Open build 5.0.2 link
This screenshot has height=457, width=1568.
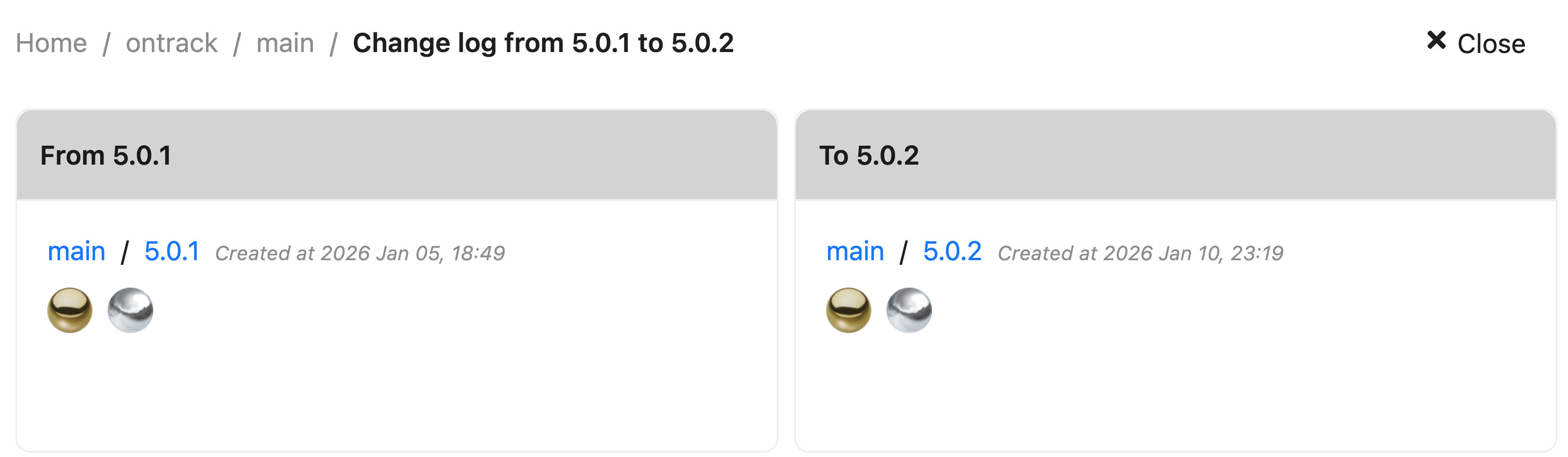(x=952, y=251)
